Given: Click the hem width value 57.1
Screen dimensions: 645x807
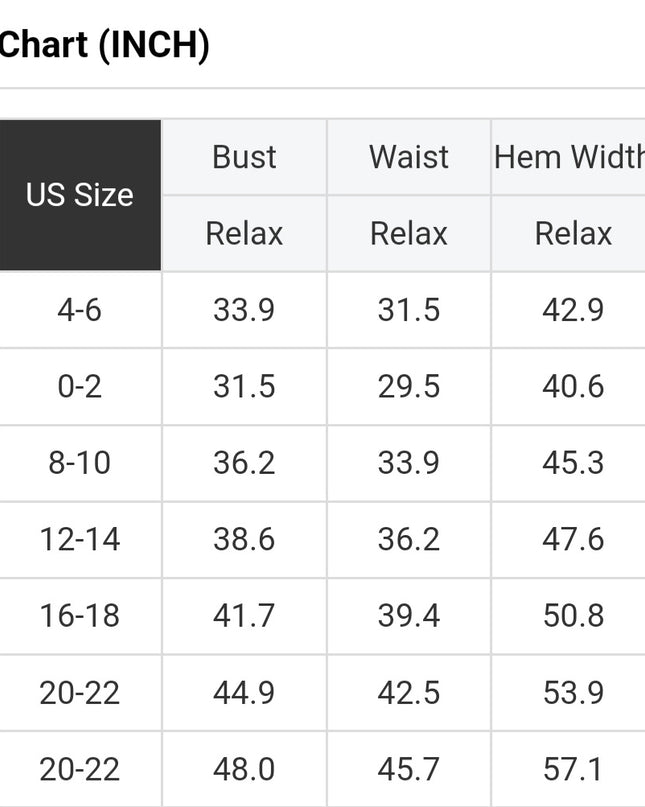Looking at the screenshot, I should (573, 769).
